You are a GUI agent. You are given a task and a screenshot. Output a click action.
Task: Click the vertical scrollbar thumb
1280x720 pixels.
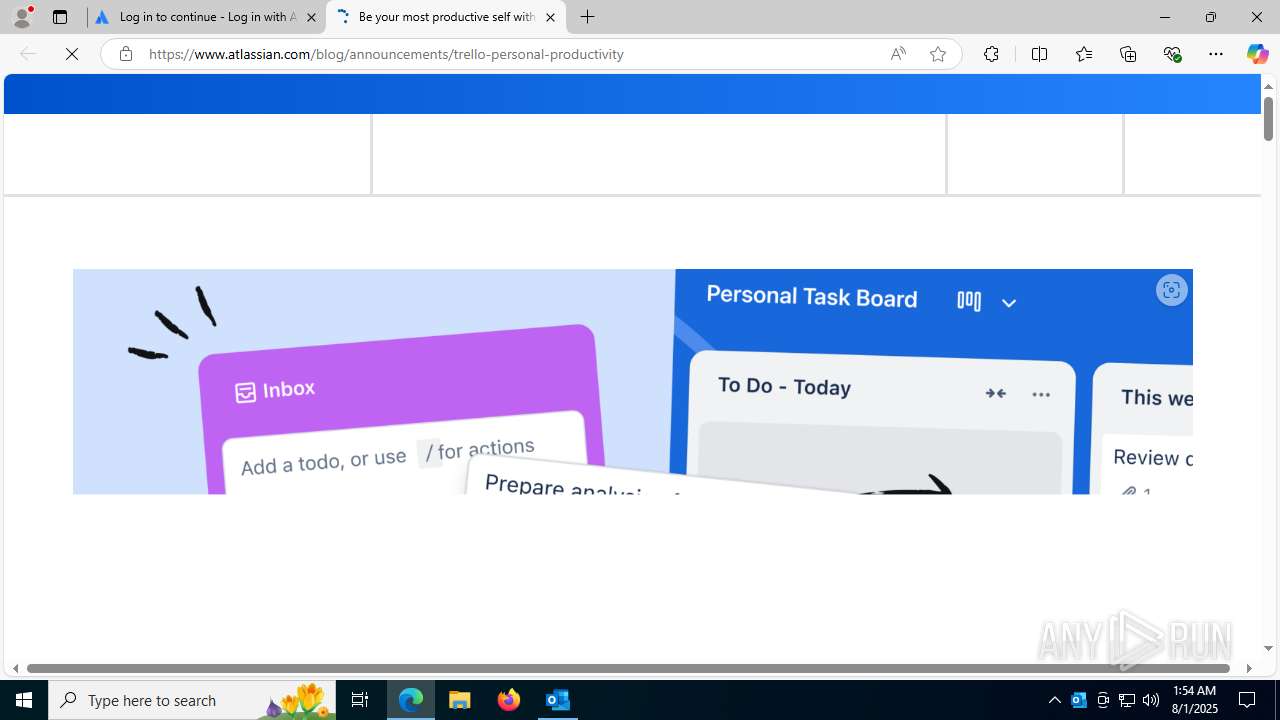coord(1268,118)
